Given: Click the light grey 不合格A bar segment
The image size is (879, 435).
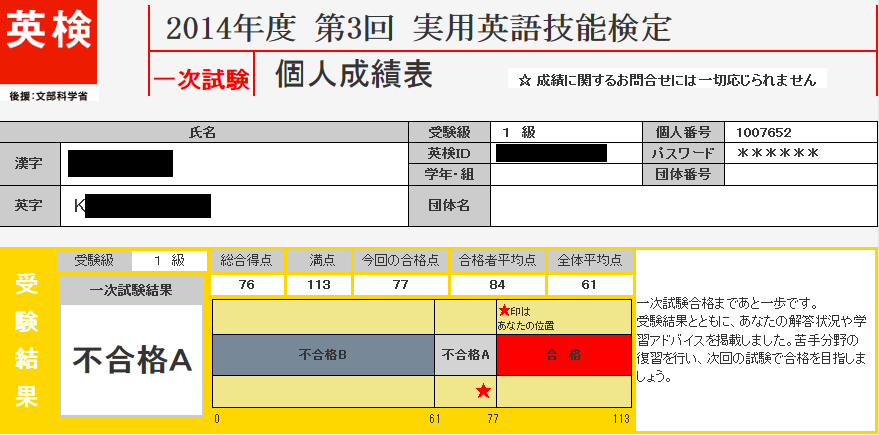Looking at the screenshot, I should (x=466, y=355).
